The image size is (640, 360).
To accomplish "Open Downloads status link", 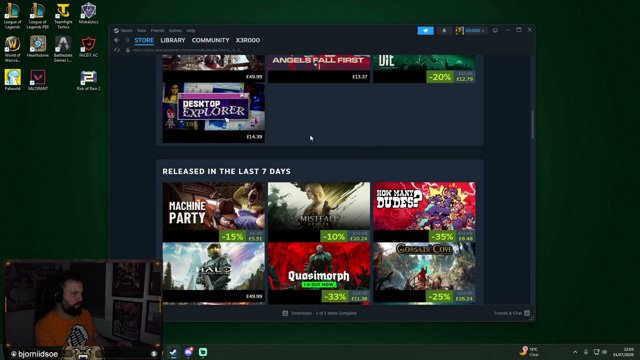I will (x=324, y=313).
